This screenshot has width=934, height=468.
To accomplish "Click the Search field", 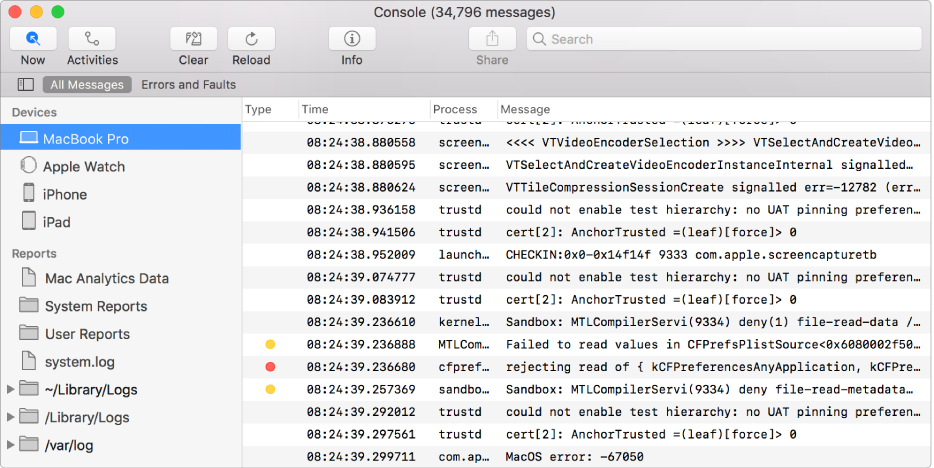I will tap(723, 39).
